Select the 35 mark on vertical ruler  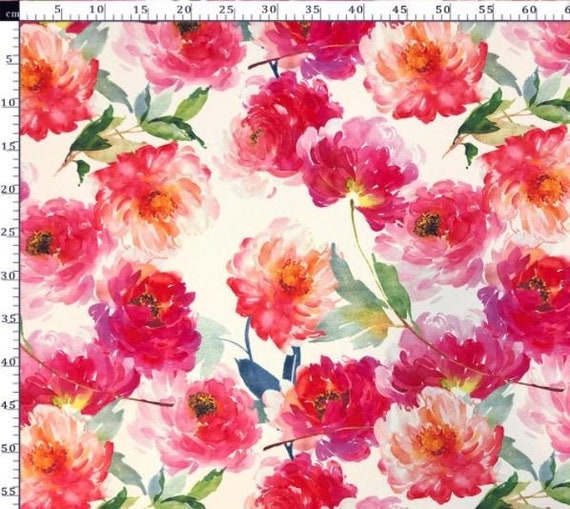click(x=9, y=319)
